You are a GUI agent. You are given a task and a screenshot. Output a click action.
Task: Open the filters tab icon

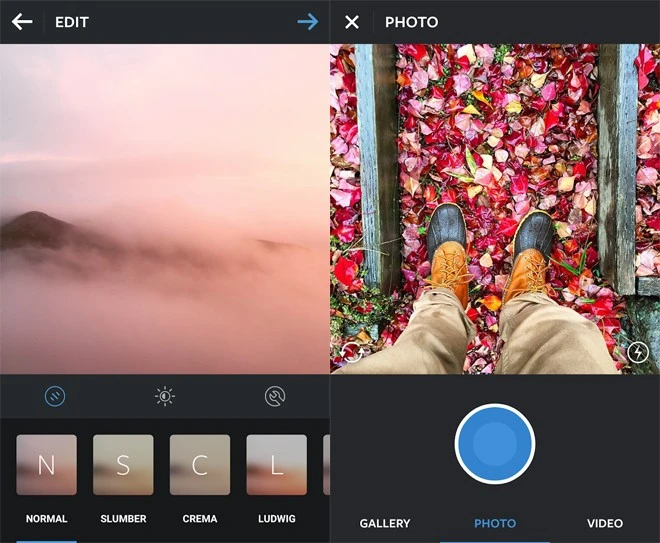(55, 396)
